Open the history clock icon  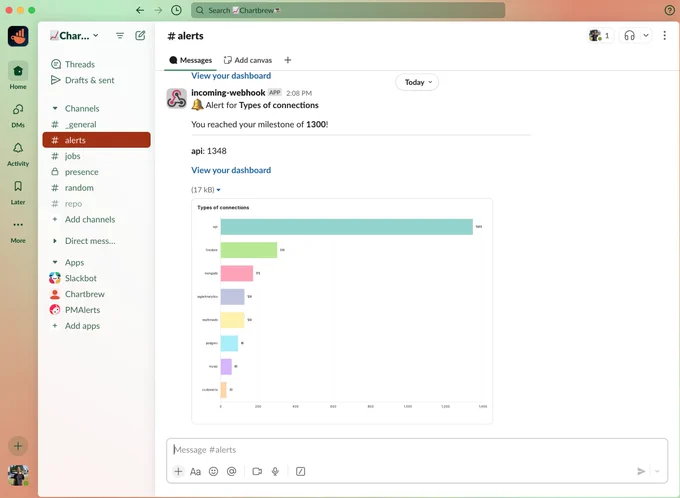click(176, 10)
